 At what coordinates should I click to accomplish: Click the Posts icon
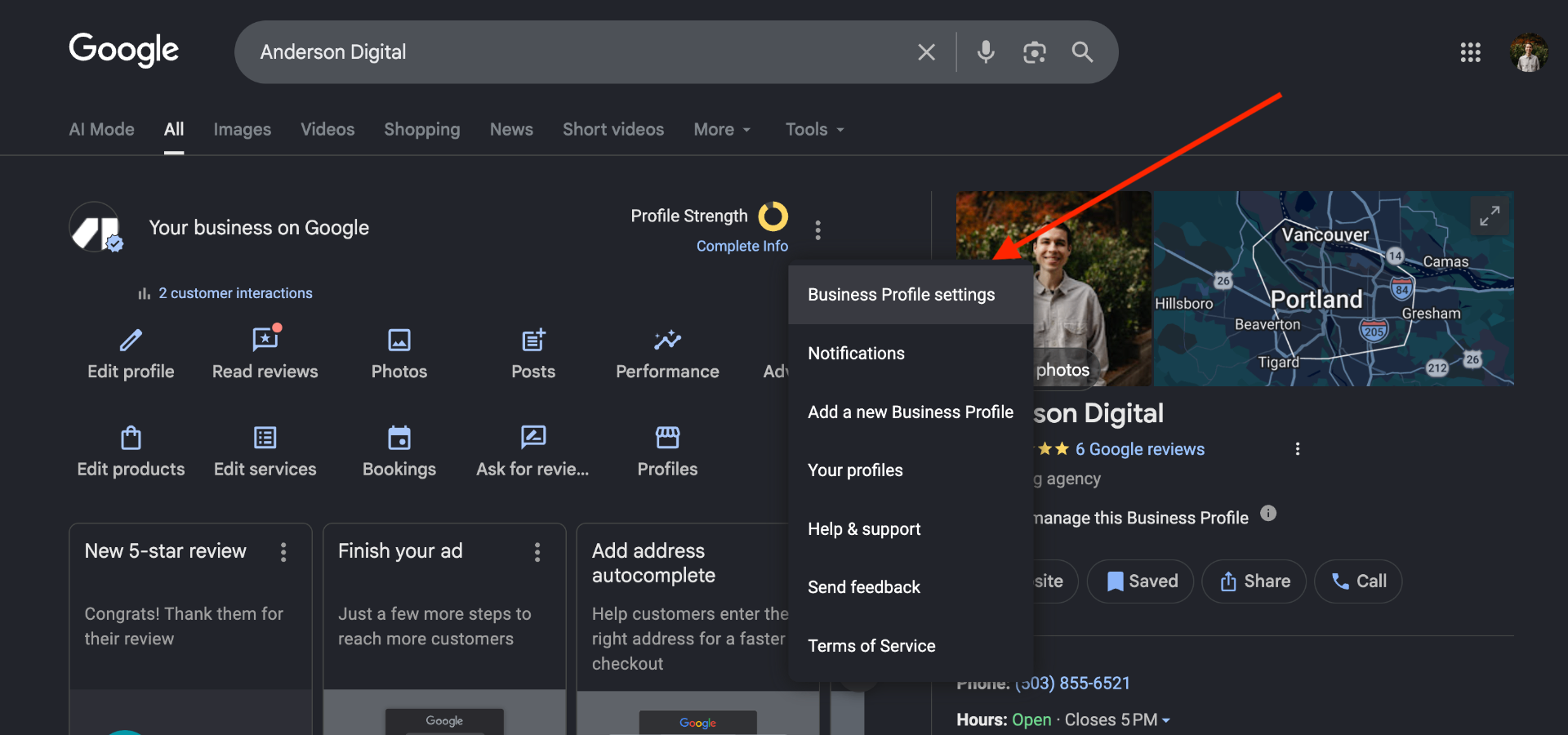[533, 340]
